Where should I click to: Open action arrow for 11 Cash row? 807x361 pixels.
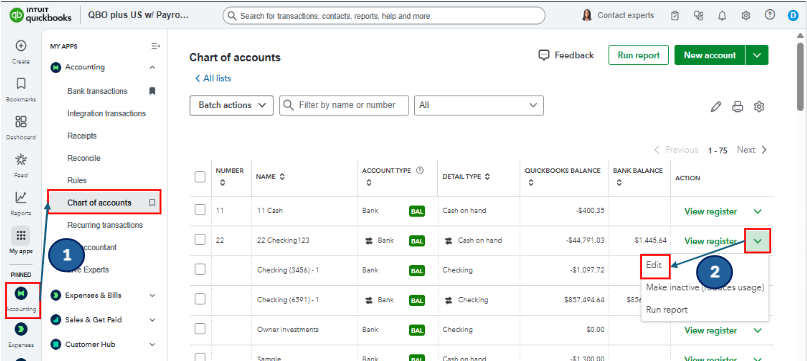tap(758, 211)
